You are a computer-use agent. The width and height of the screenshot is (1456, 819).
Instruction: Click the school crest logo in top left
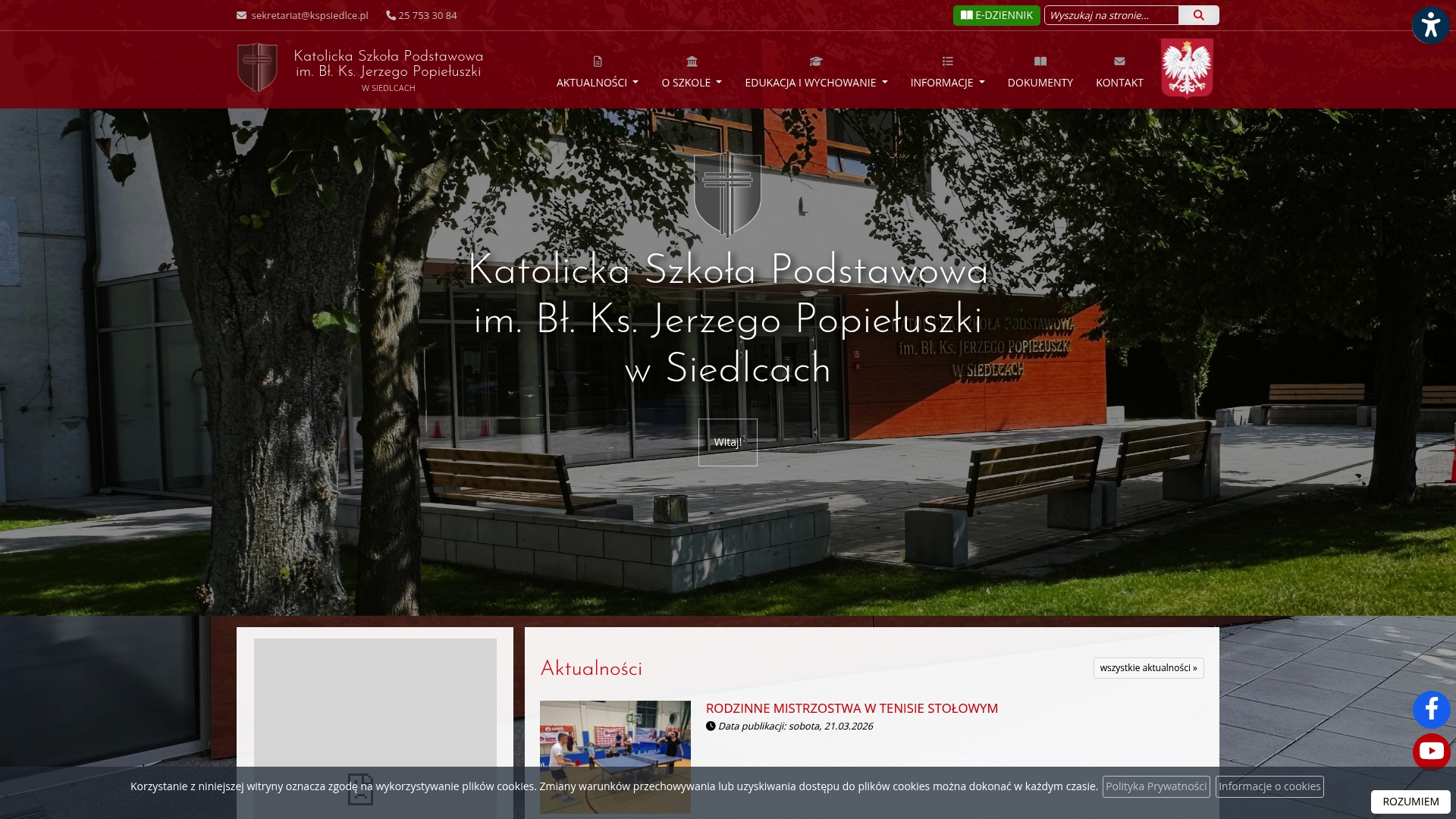pyautogui.click(x=256, y=68)
